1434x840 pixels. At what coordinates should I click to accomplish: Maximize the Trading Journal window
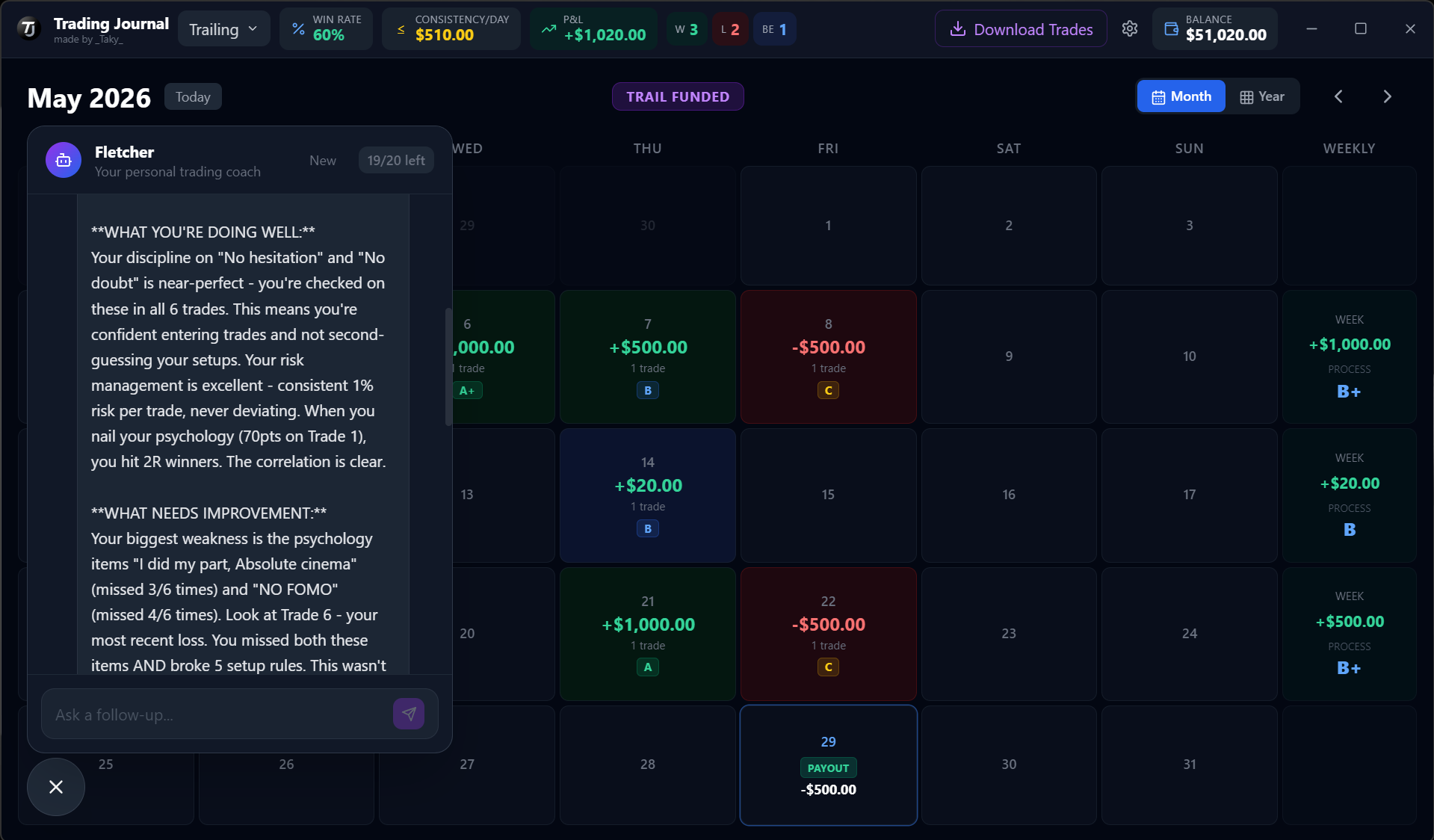[1361, 28]
